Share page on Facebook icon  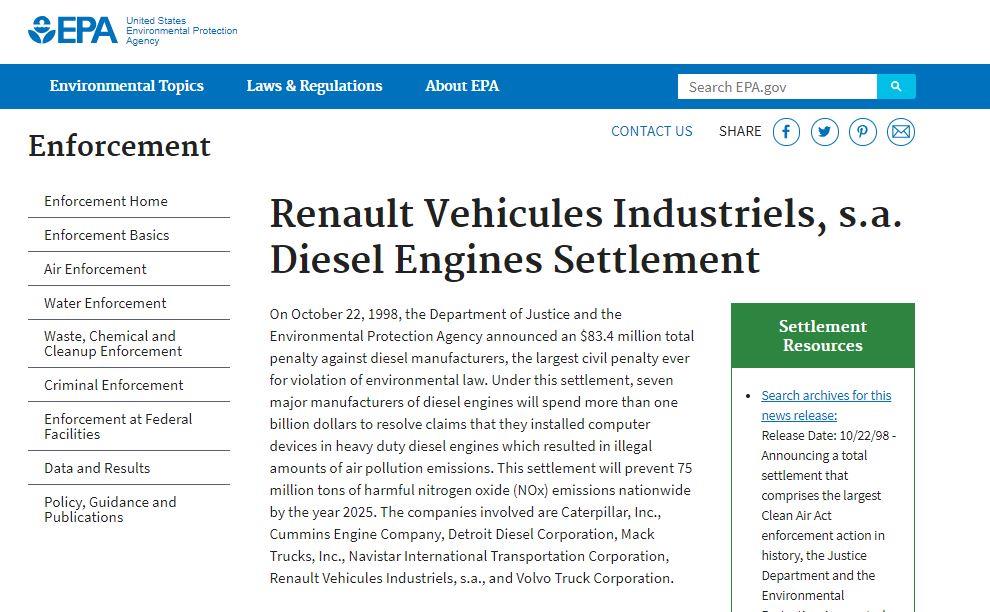coord(786,132)
